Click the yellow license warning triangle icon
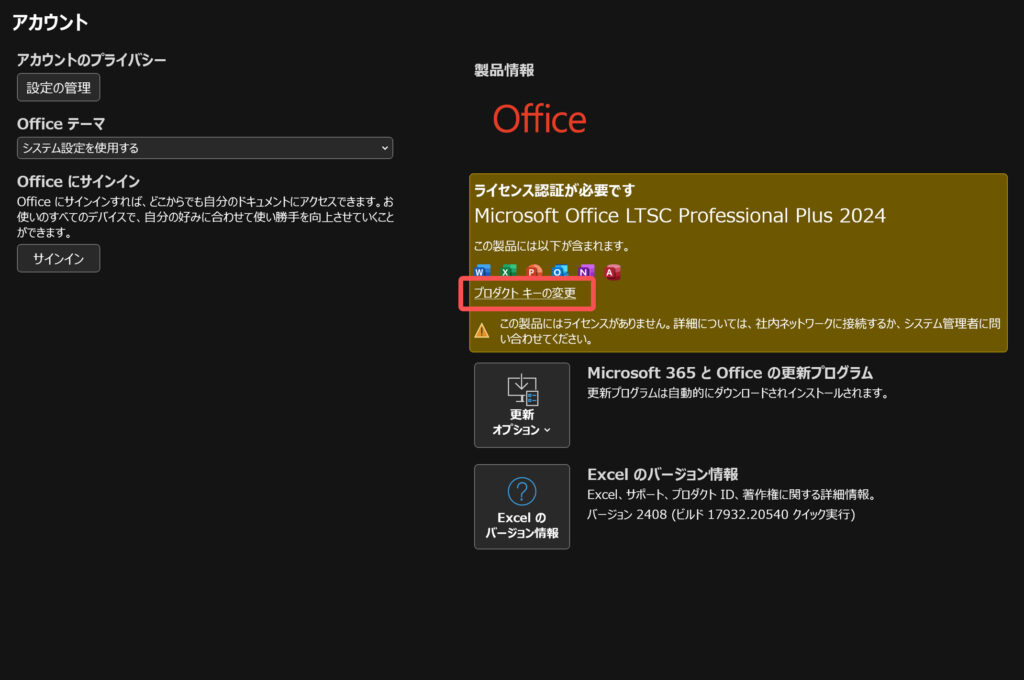The image size is (1024, 680). coord(482,331)
